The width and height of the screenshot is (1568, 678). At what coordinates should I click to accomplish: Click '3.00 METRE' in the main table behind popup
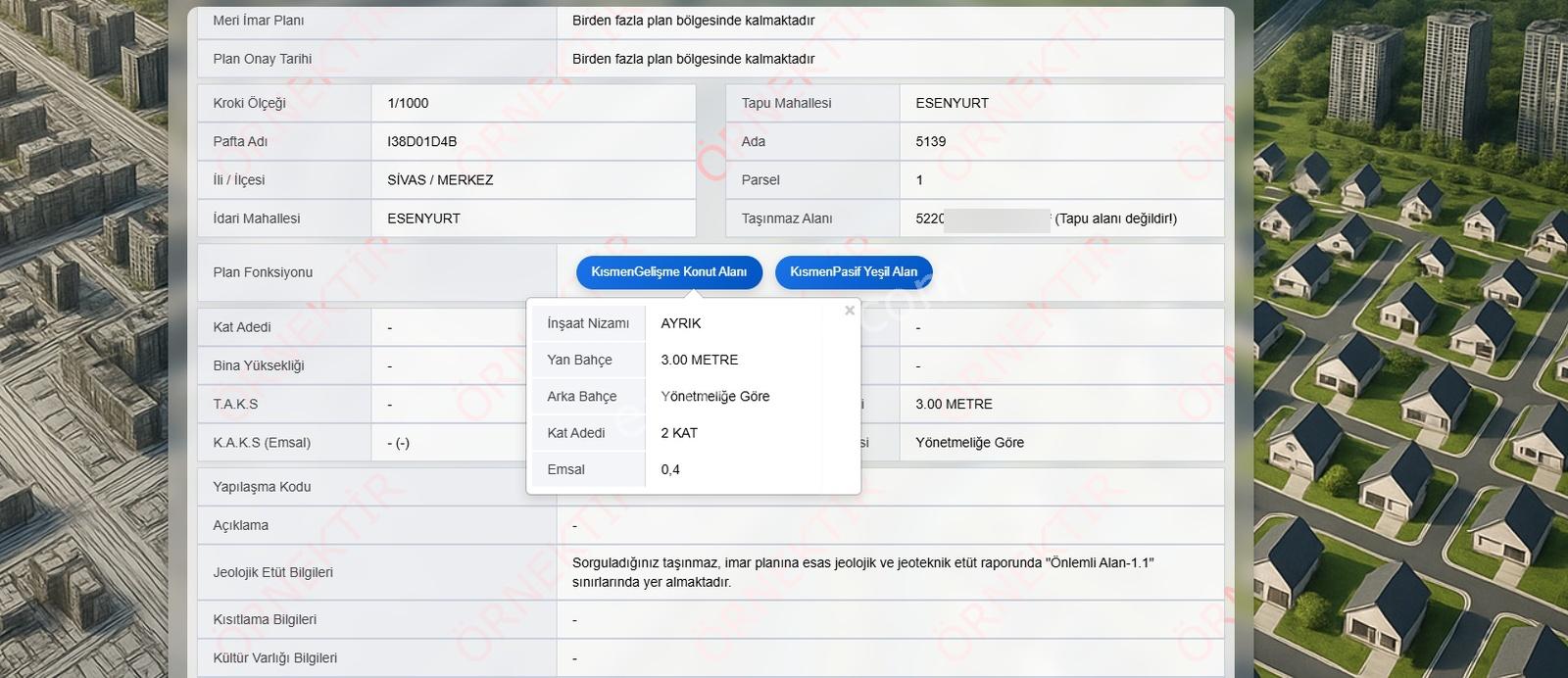point(954,404)
